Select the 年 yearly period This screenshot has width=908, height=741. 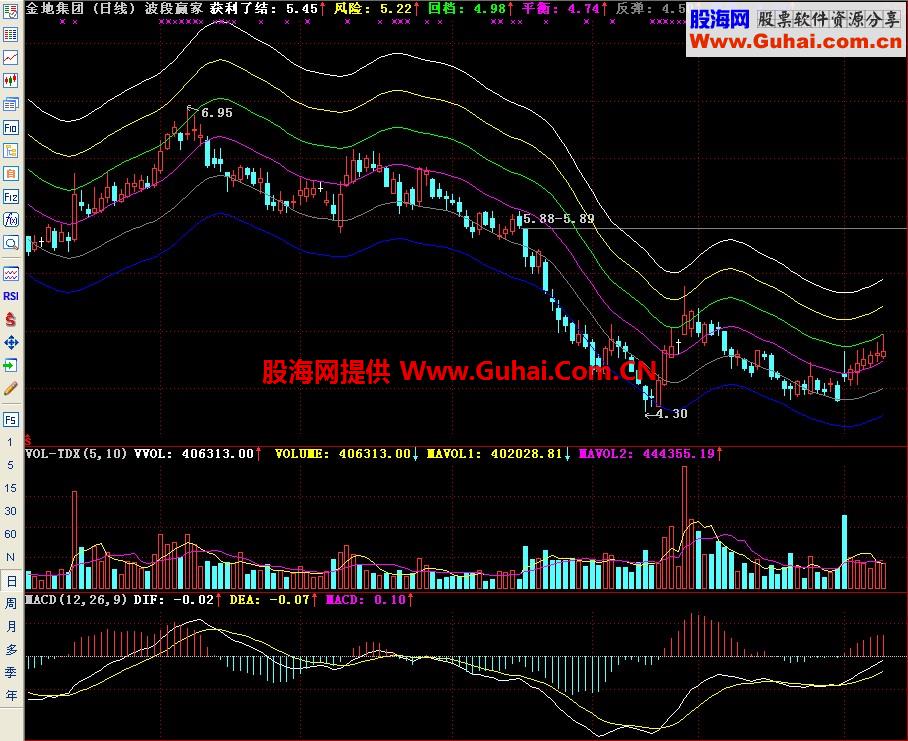tap(11, 696)
